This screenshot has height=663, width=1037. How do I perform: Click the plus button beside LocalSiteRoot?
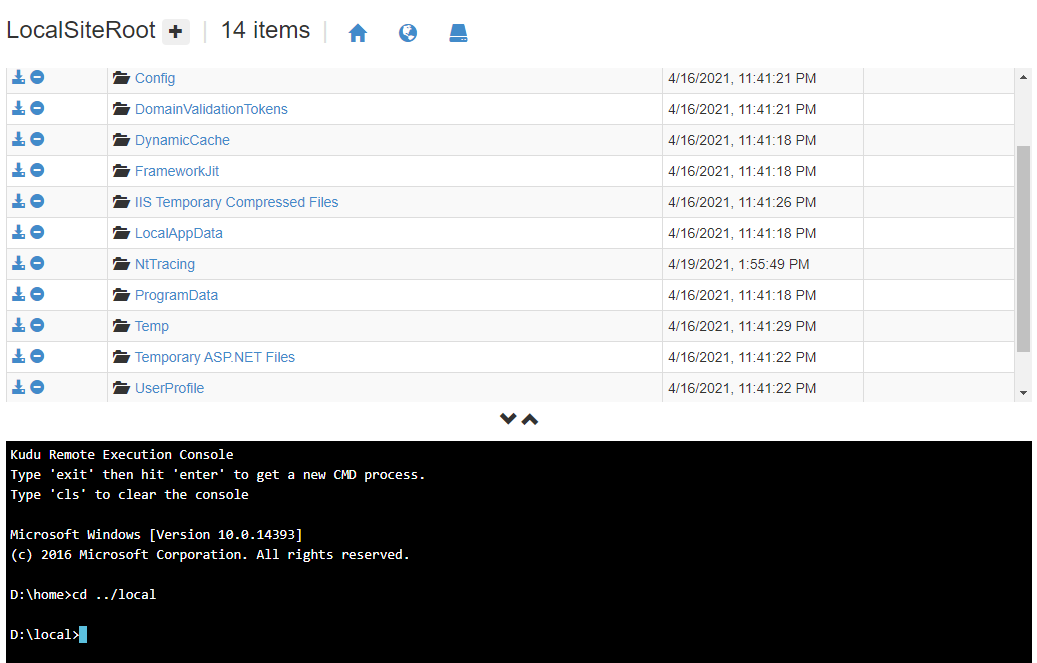pos(176,32)
